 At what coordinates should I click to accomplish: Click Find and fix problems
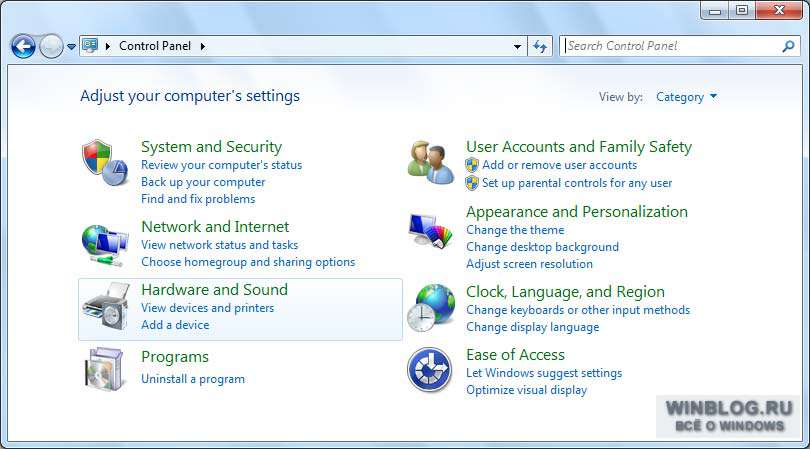tap(198, 199)
